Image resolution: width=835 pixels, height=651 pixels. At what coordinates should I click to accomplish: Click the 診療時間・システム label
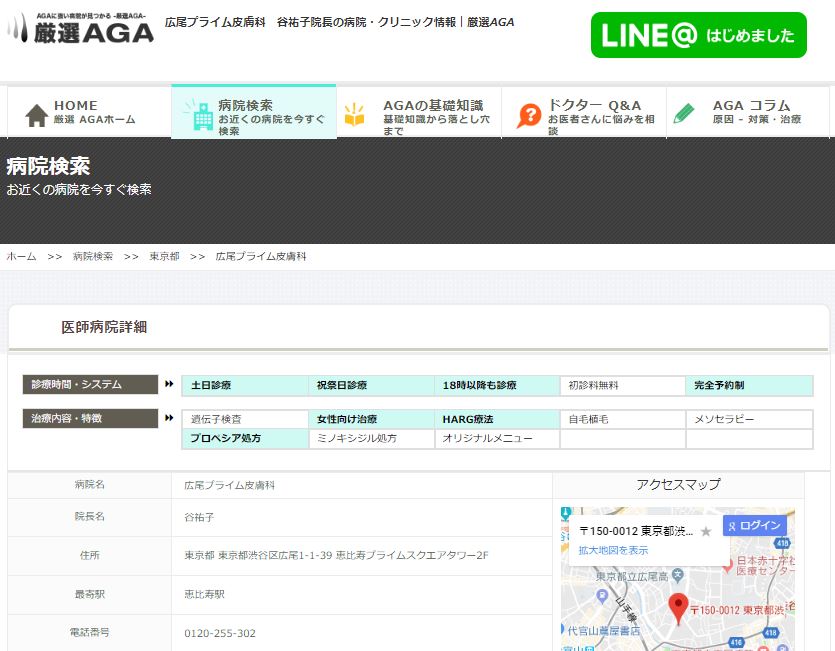tap(90, 384)
